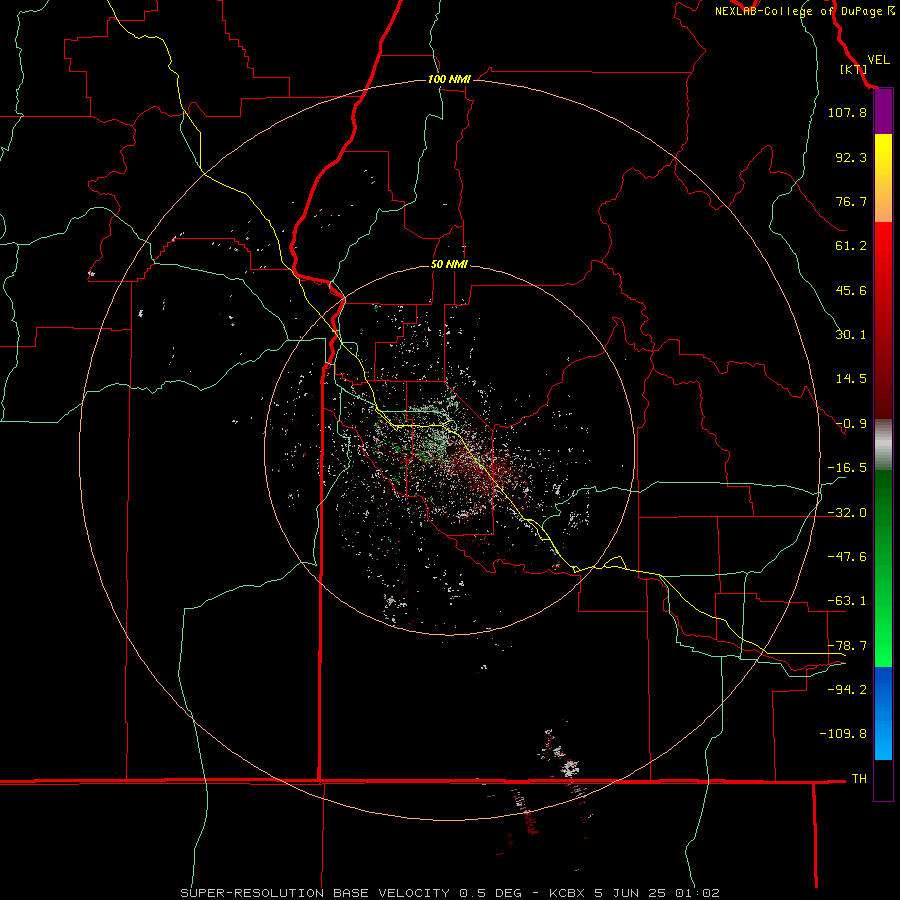Click the 14.5 scale value
The height and width of the screenshot is (900, 900).
coord(851,379)
